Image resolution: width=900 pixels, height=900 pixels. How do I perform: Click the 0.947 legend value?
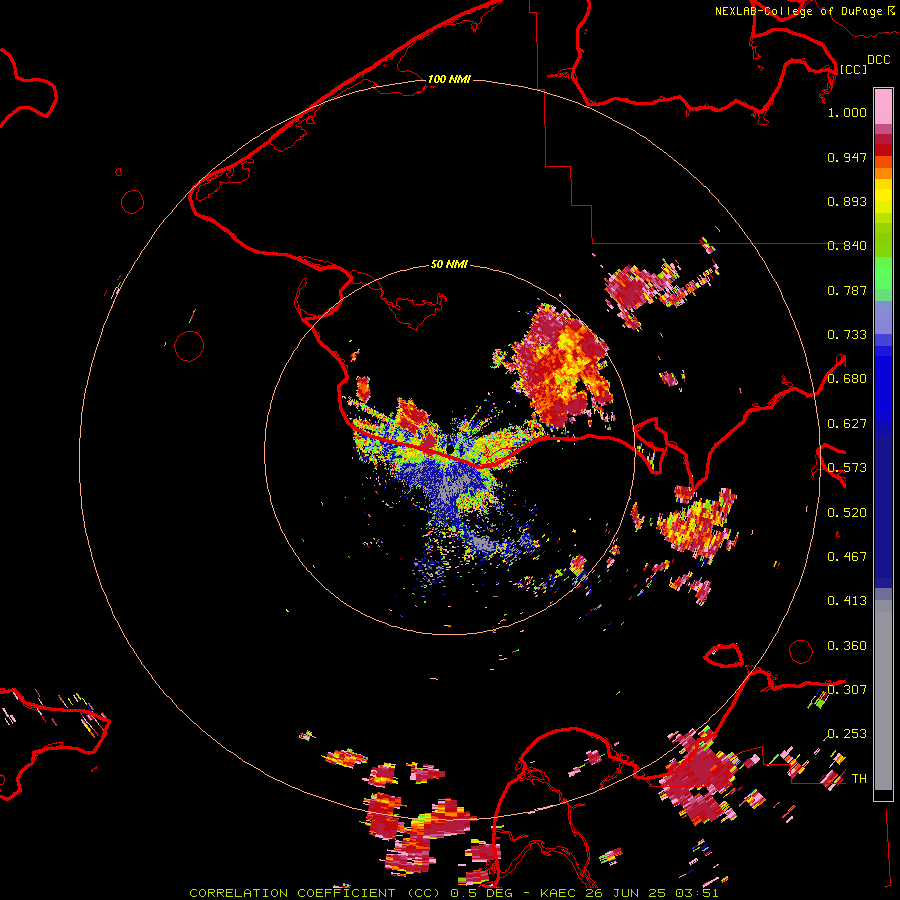pos(847,157)
